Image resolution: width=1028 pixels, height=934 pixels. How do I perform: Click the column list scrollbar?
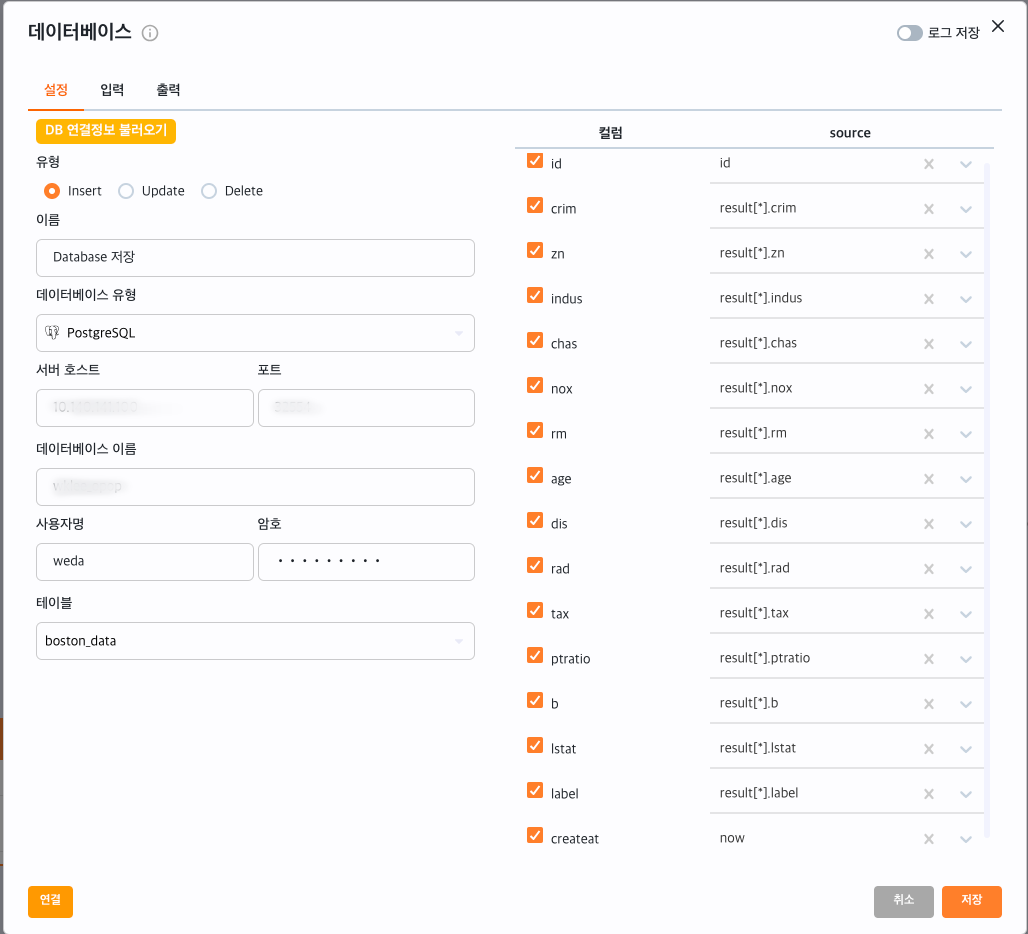[987, 501]
